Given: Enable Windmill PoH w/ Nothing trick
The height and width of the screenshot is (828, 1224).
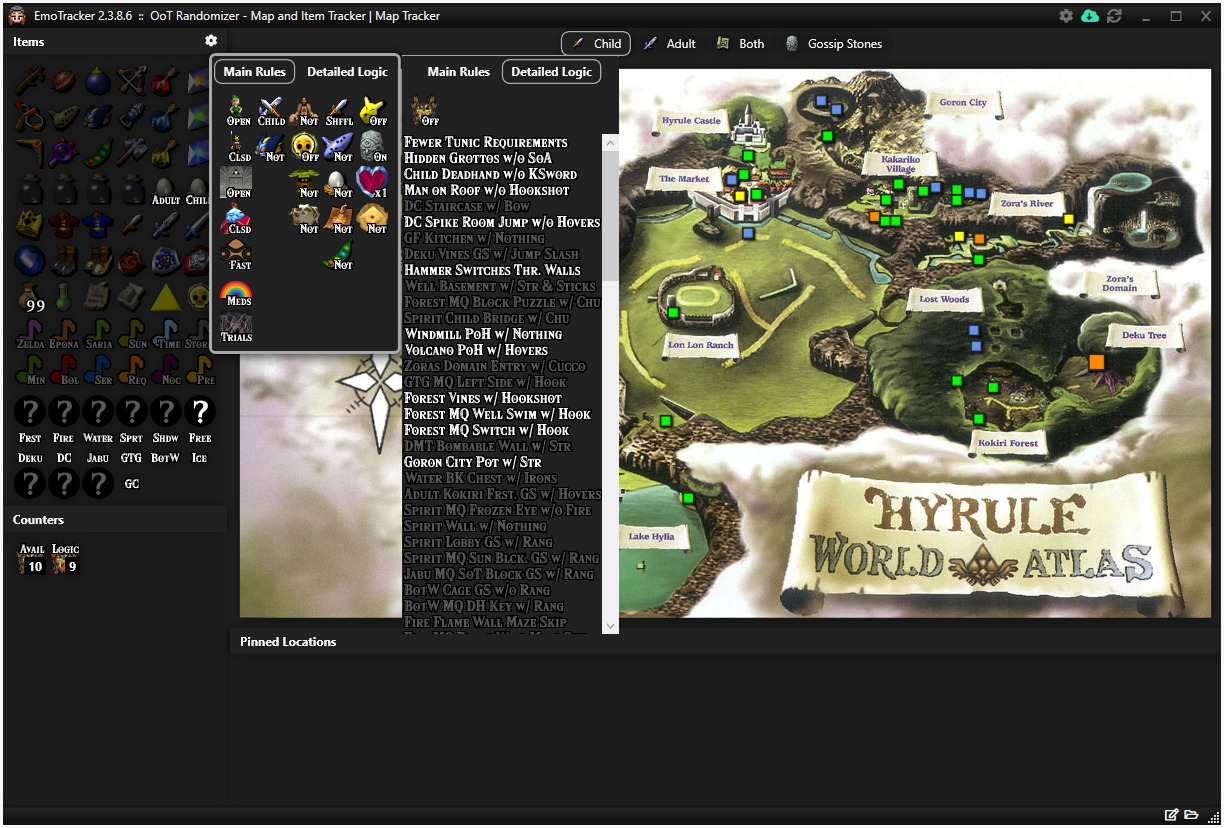Looking at the screenshot, I should [482, 334].
